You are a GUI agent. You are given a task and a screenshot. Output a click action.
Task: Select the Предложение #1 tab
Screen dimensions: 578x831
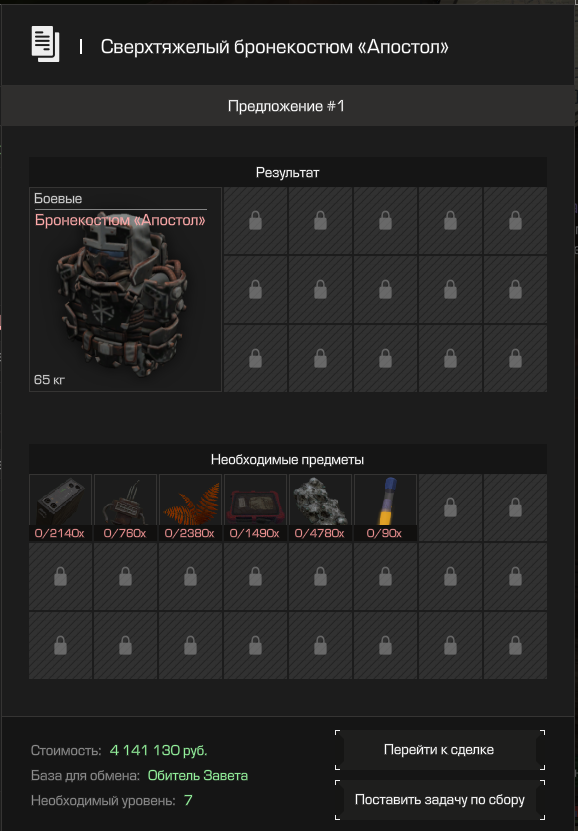pos(288,106)
